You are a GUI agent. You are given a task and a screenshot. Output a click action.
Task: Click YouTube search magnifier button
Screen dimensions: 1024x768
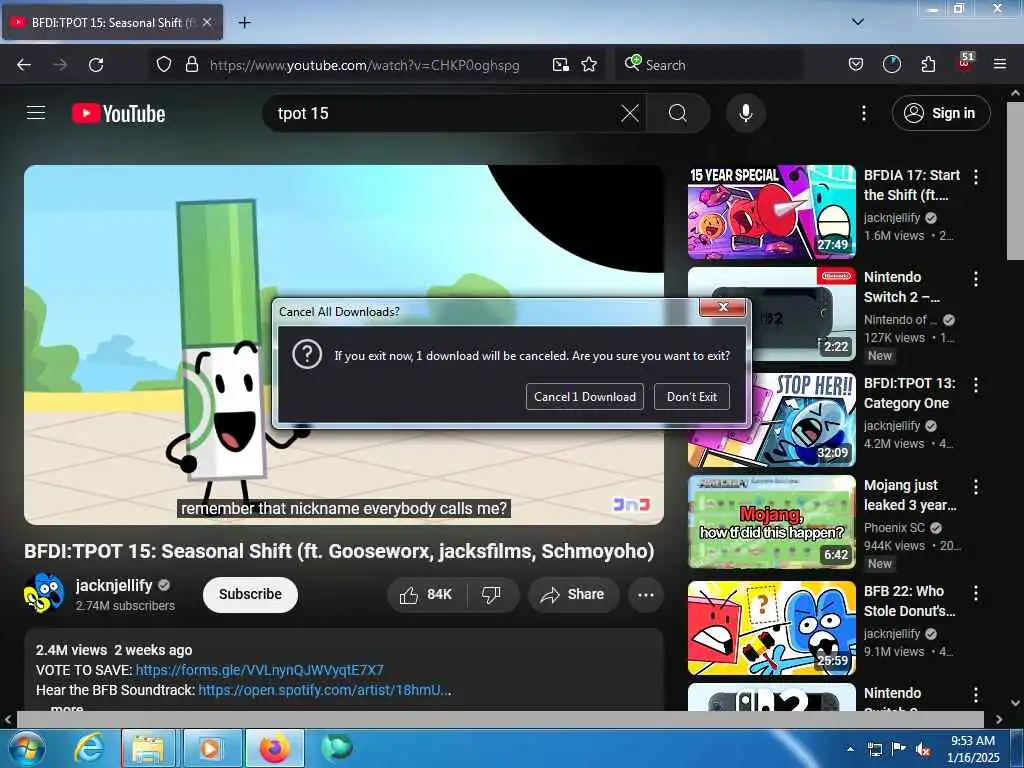[x=678, y=114]
